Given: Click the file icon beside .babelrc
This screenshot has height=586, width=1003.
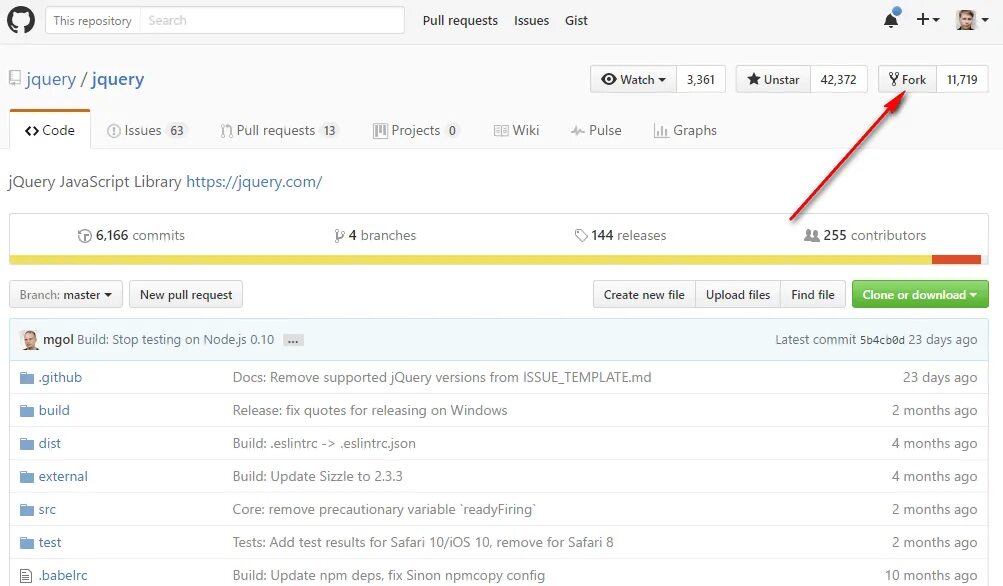Looking at the screenshot, I should coord(26,576).
